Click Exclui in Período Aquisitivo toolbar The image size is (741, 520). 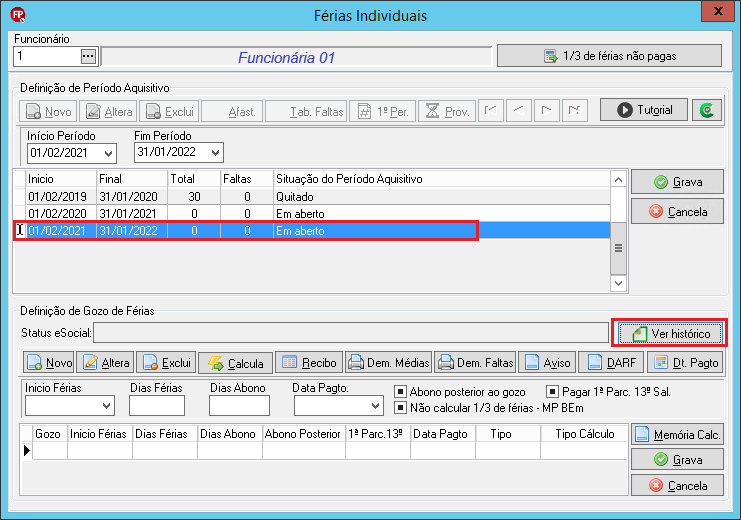pyautogui.click(x=170, y=111)
